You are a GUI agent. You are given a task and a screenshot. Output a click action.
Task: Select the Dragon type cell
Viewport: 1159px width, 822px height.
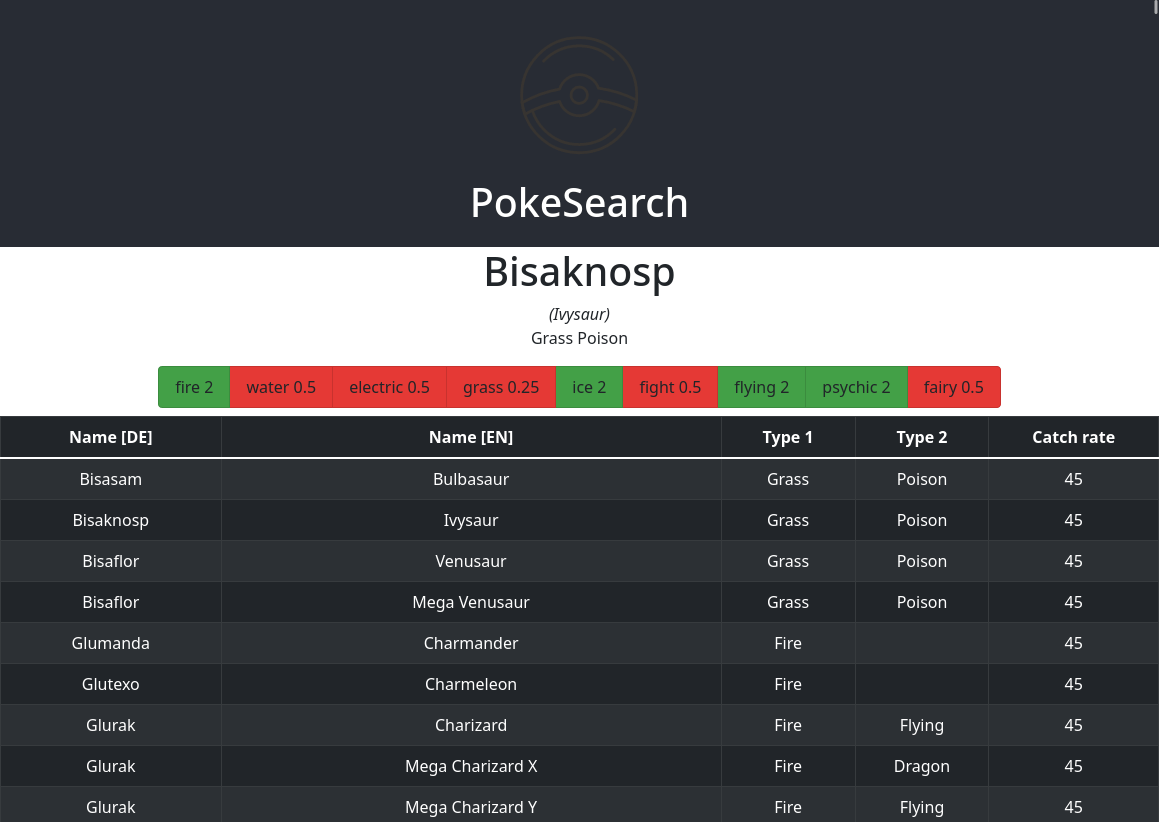922,767
